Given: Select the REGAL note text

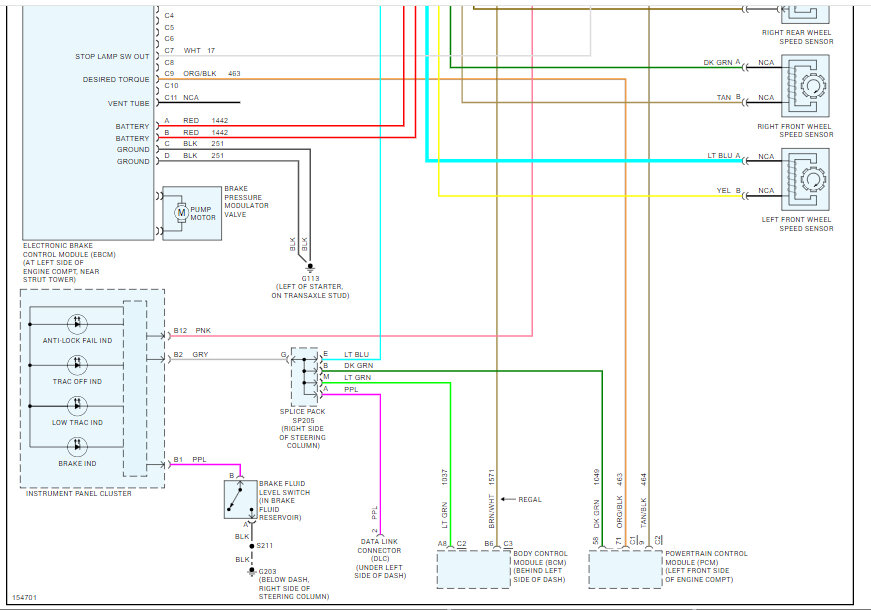Looking at the screenshot, I should [530, 499].
